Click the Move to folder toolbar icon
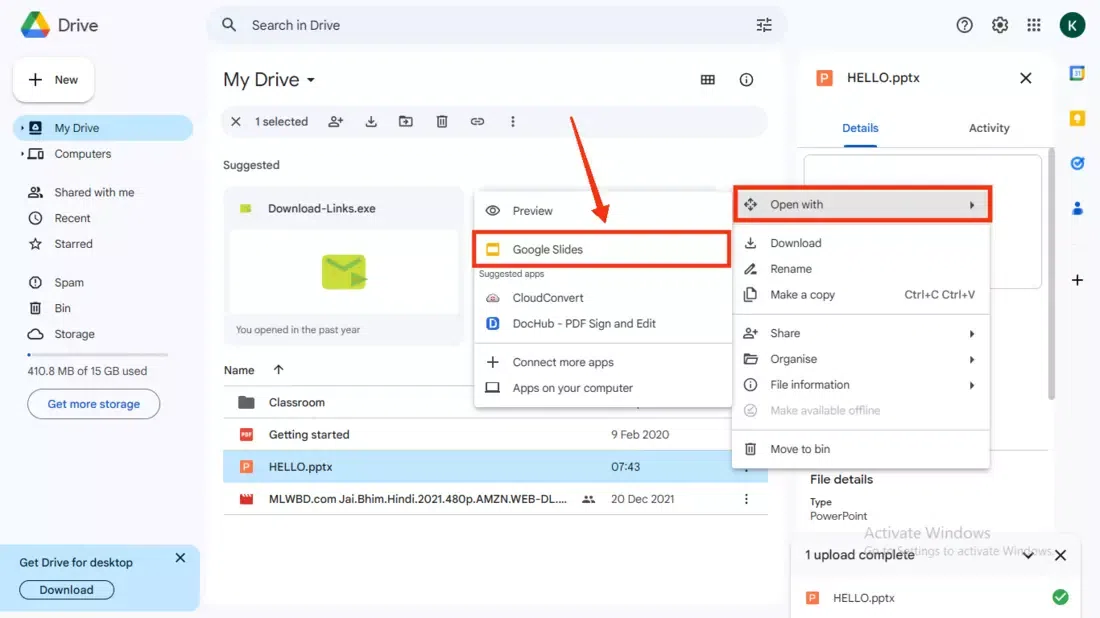 pyautogui.click(x=406, y=121)
